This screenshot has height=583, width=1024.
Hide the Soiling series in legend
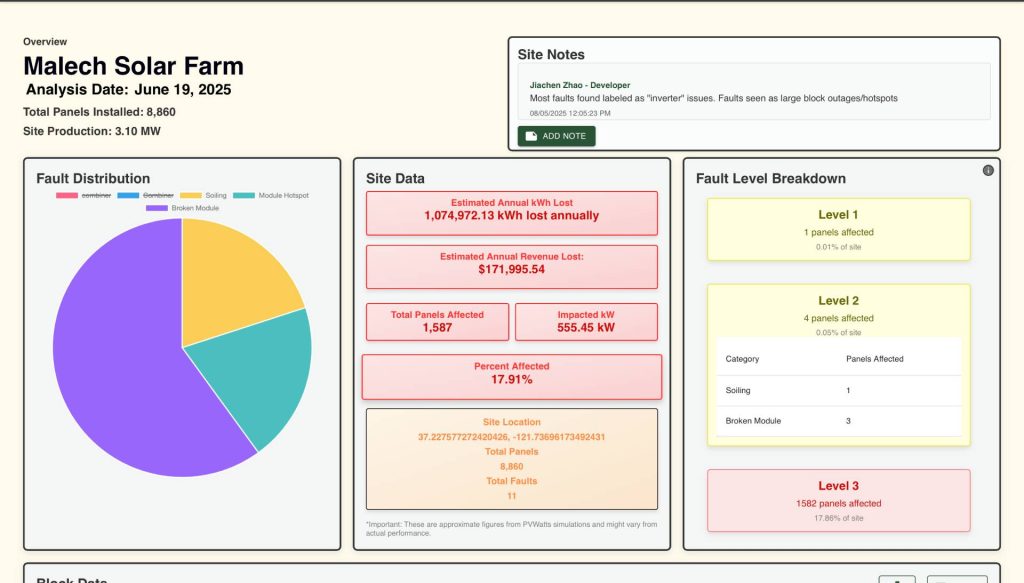tap(203, 195)
